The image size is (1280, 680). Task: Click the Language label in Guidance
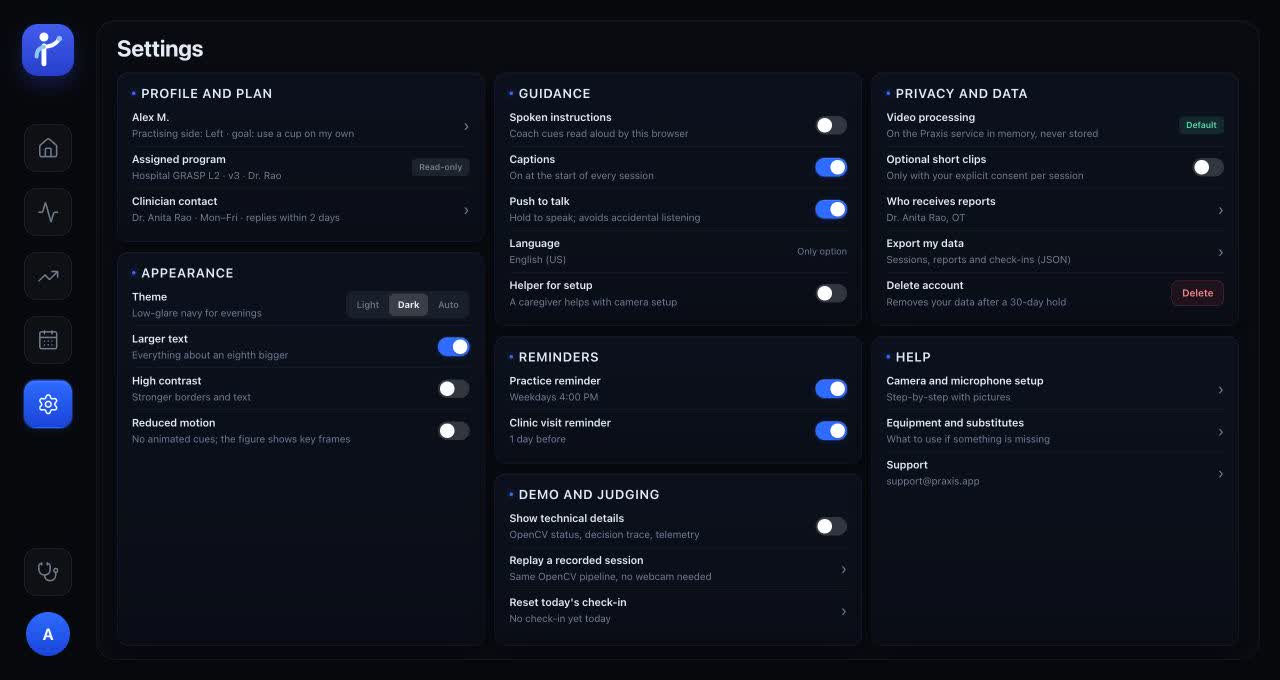[534, 243]
